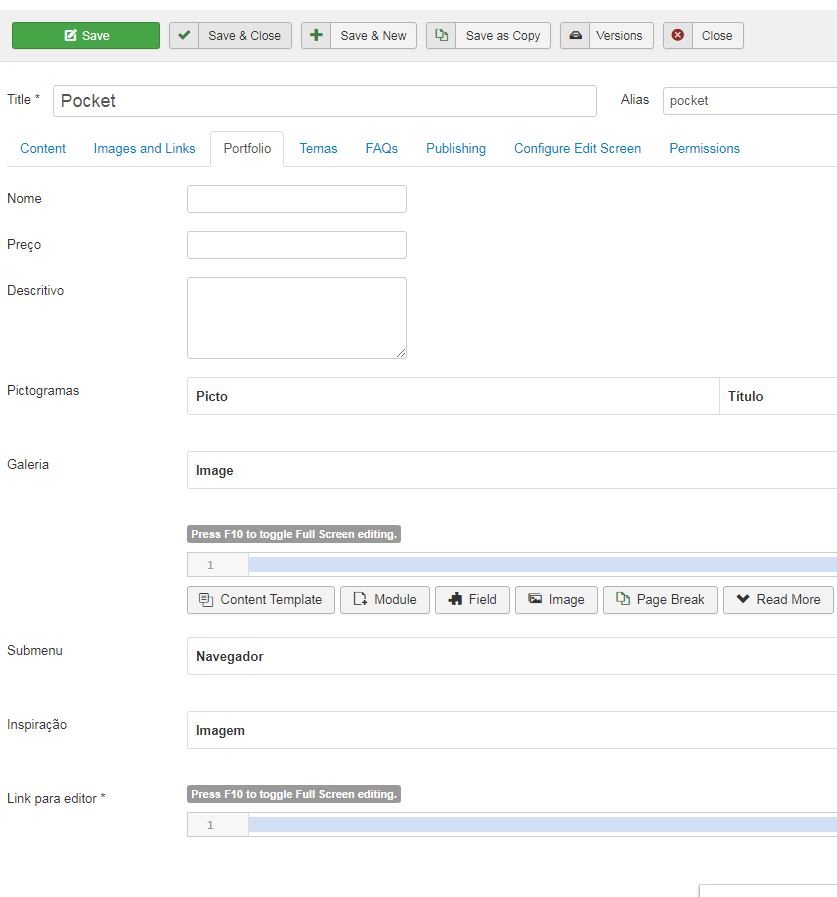Click the Save & Close checkmark icon

[184, 35]
